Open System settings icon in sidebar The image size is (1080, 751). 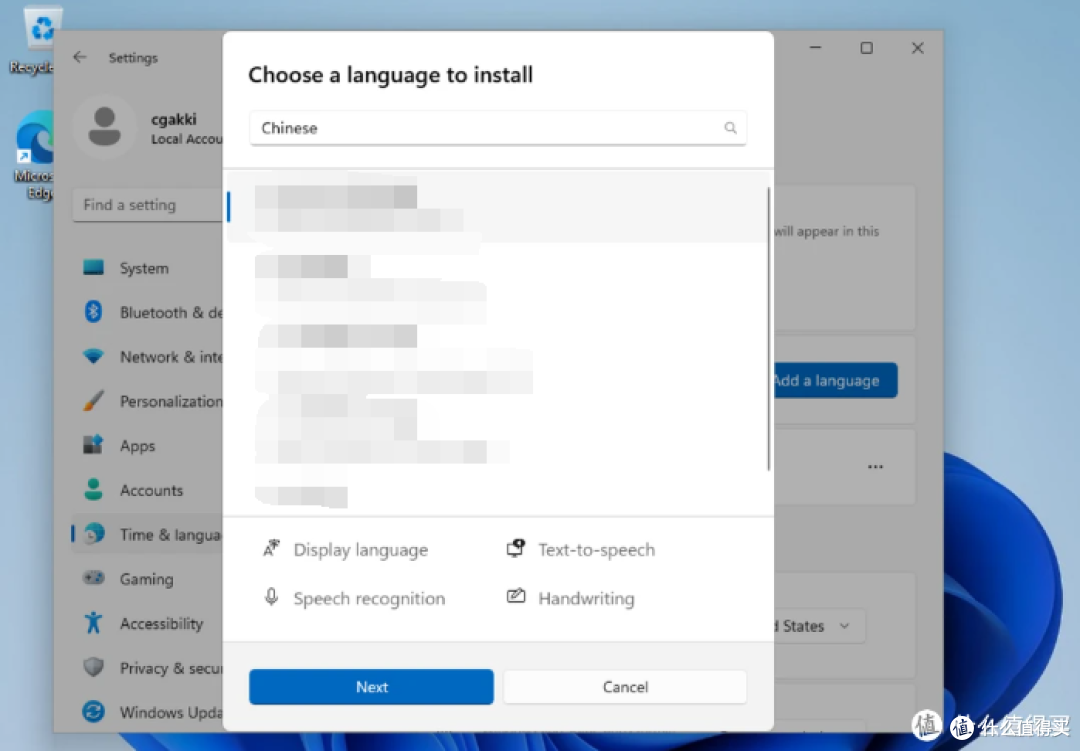[93, 267]
